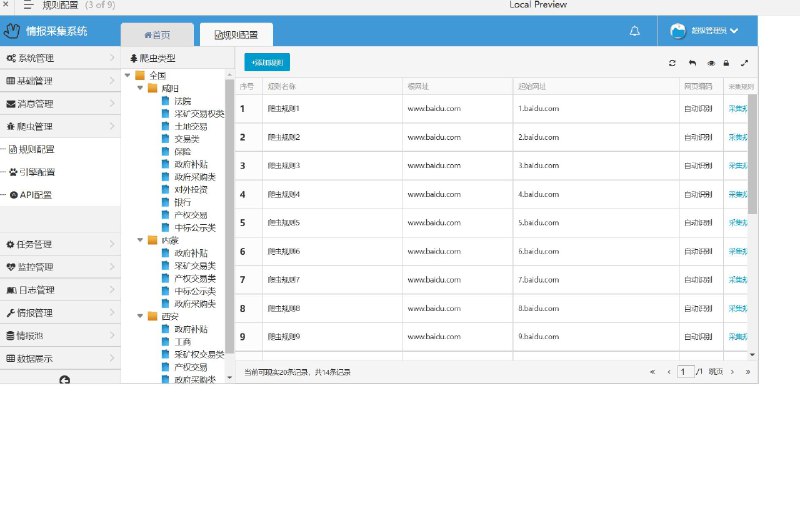Switch to the 首页 tab

click(157, 35)
